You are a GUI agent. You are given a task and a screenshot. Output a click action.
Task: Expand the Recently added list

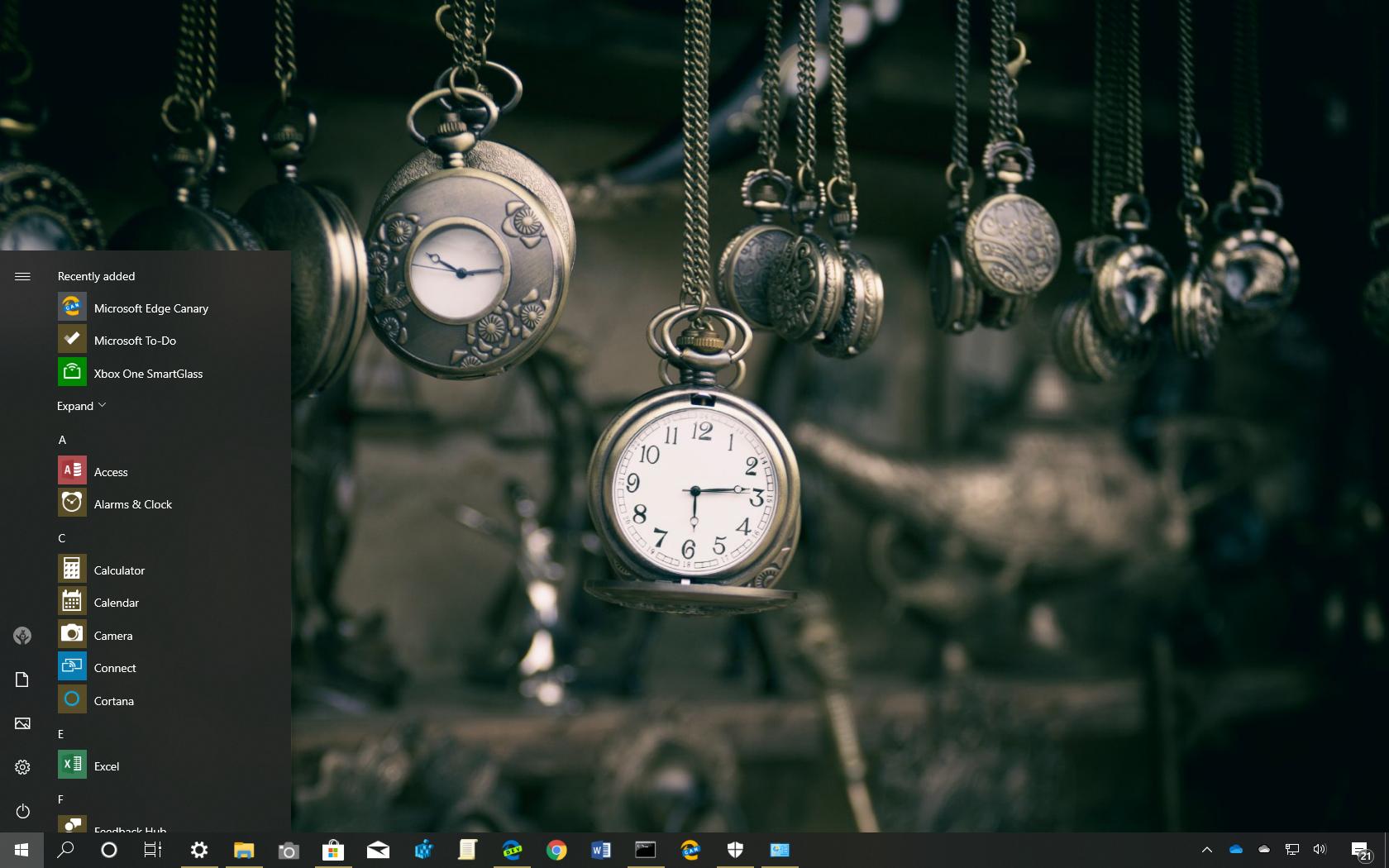(x=81, y=406)
